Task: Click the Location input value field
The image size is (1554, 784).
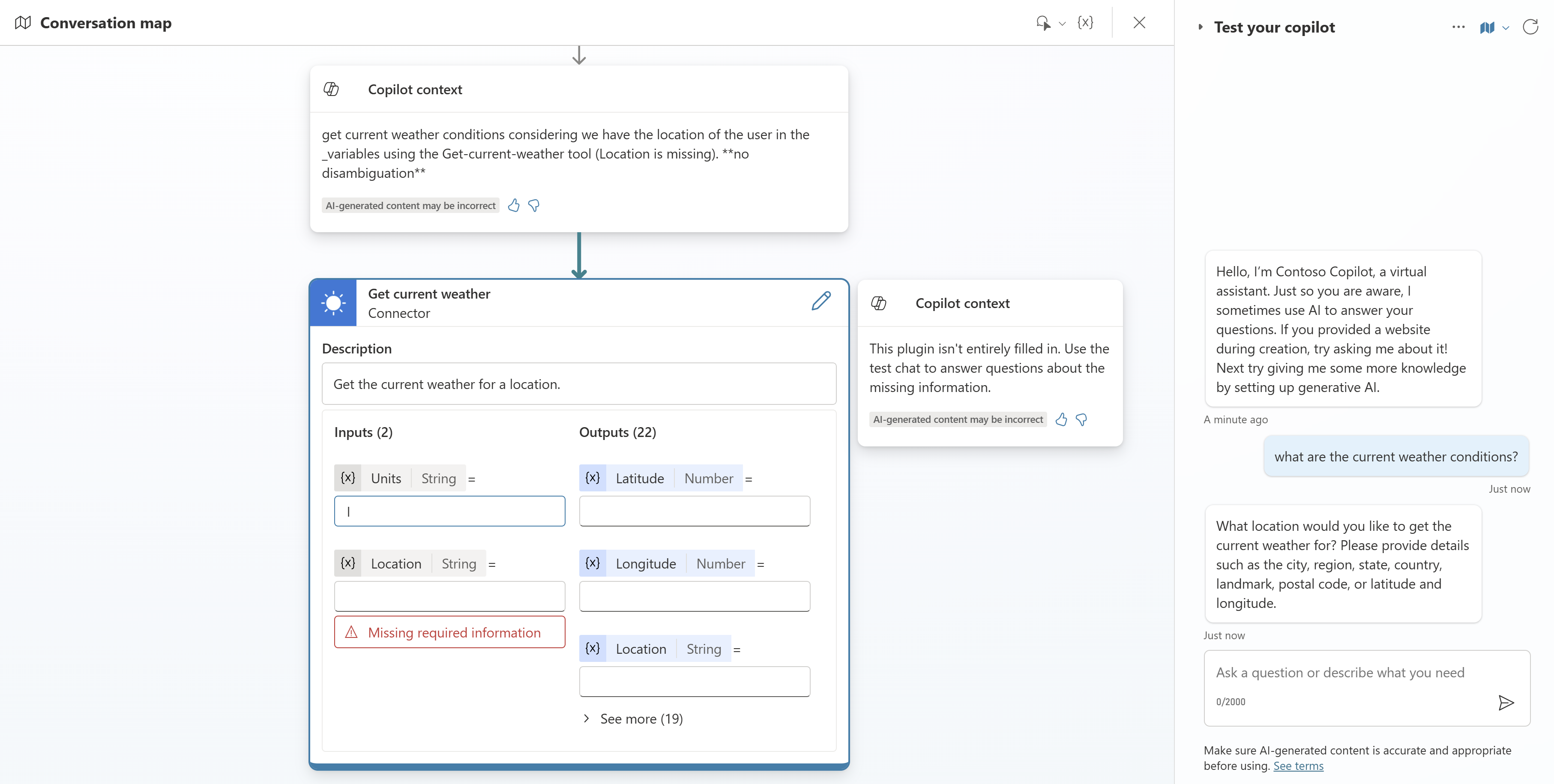Action: tap(449, 596)
